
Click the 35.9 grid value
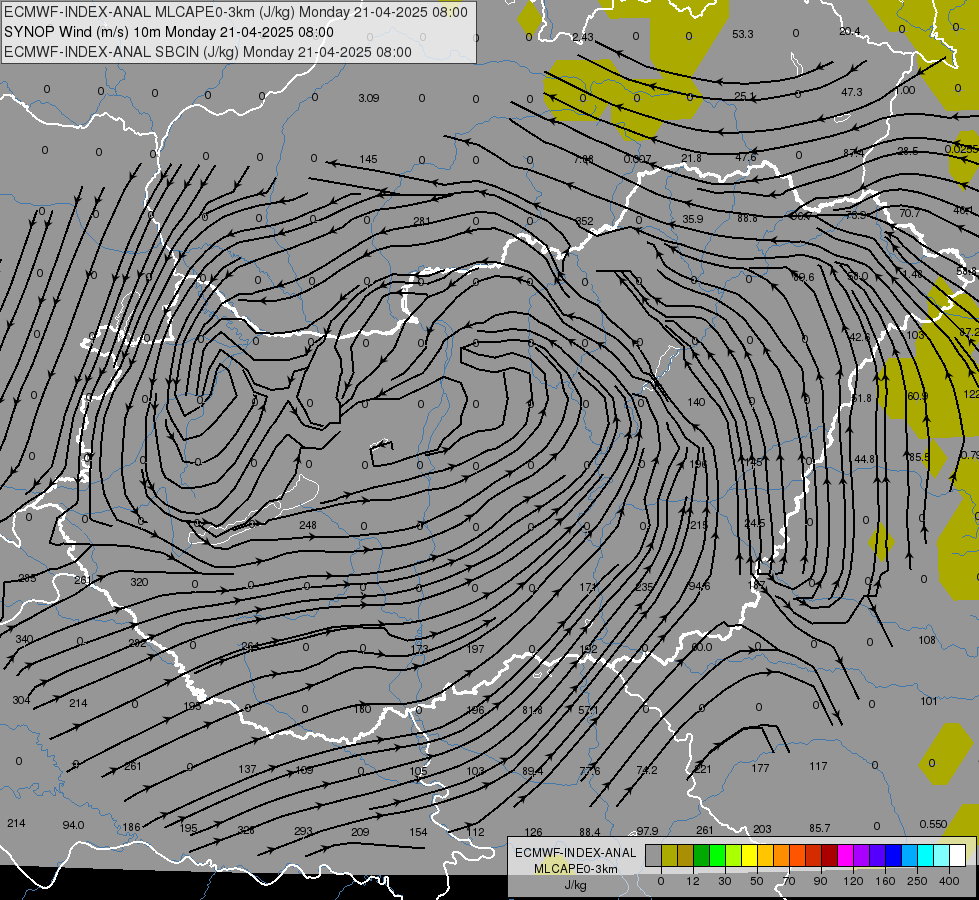point(692,219)
